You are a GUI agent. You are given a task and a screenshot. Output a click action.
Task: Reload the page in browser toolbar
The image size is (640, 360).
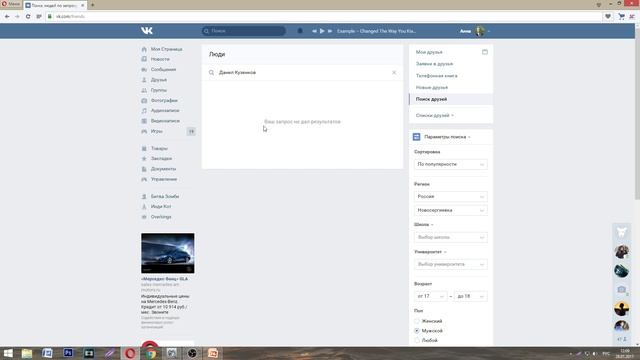[28, 16]
